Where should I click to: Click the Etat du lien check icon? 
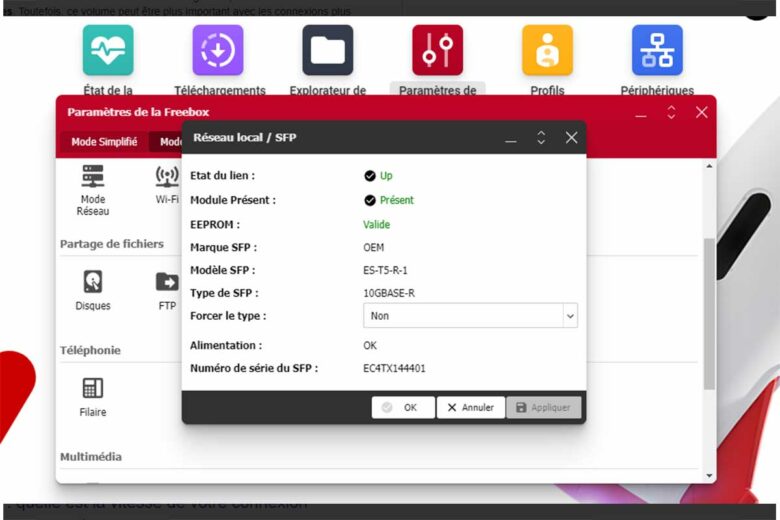(370, 176)
